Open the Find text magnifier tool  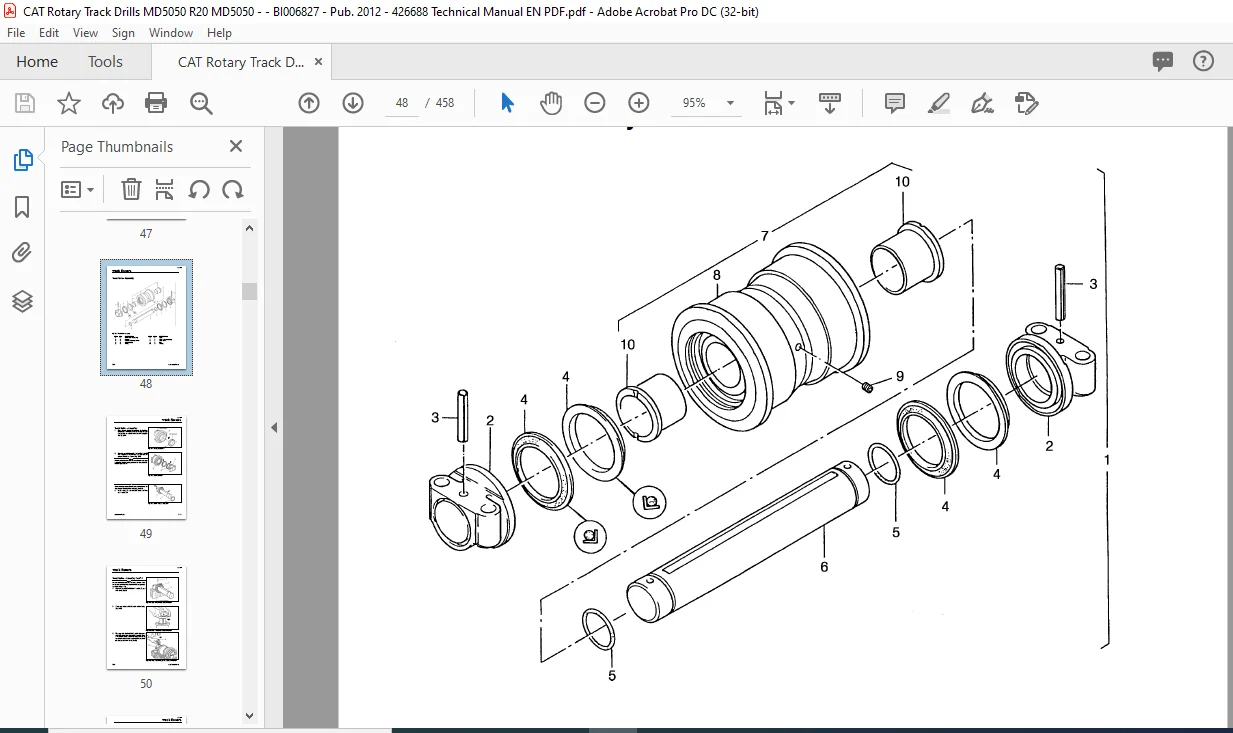[201, 103]
